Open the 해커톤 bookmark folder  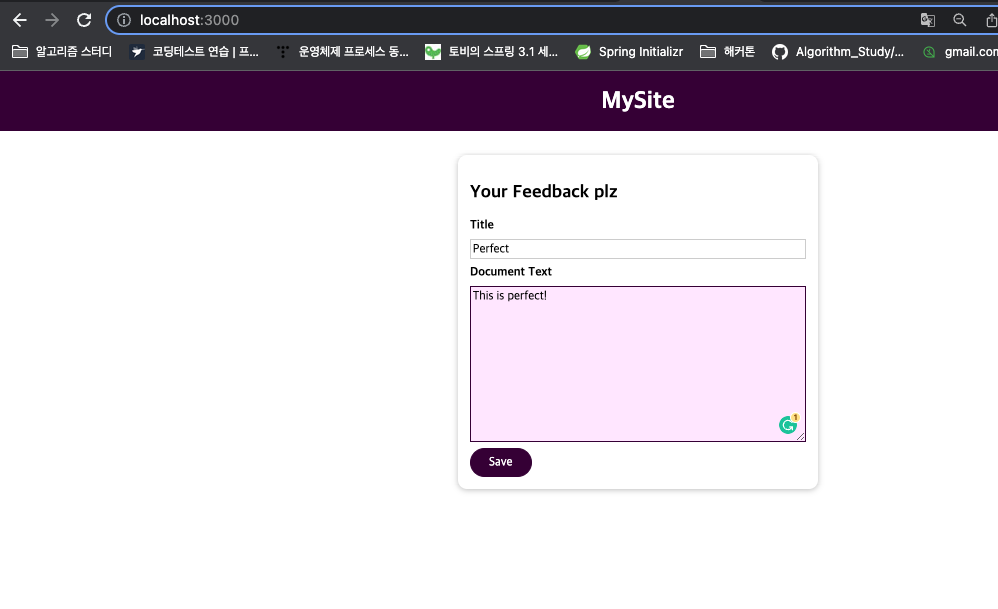click(727, 52)
